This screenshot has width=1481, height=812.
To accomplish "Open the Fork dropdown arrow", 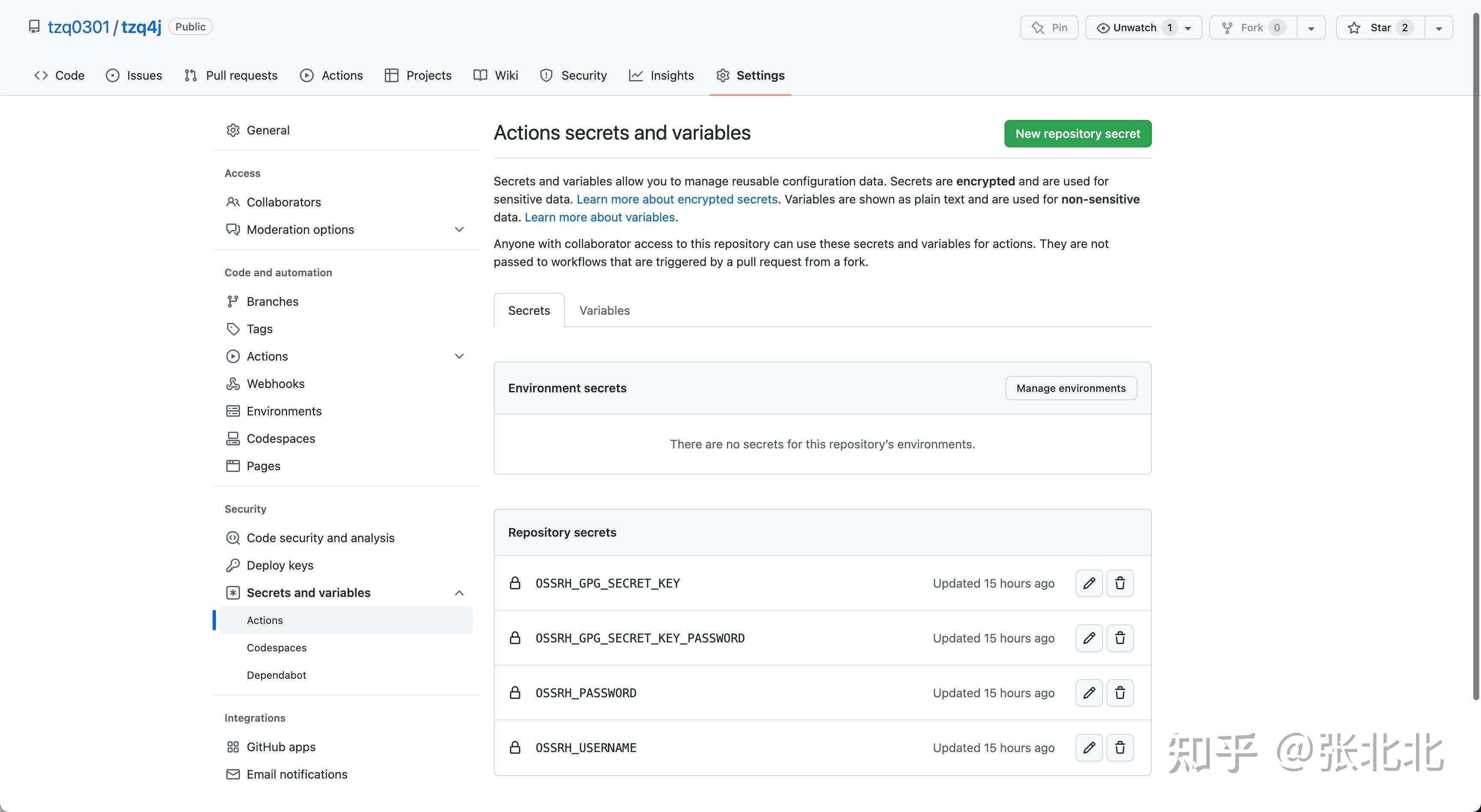I will click(1311, 27).
